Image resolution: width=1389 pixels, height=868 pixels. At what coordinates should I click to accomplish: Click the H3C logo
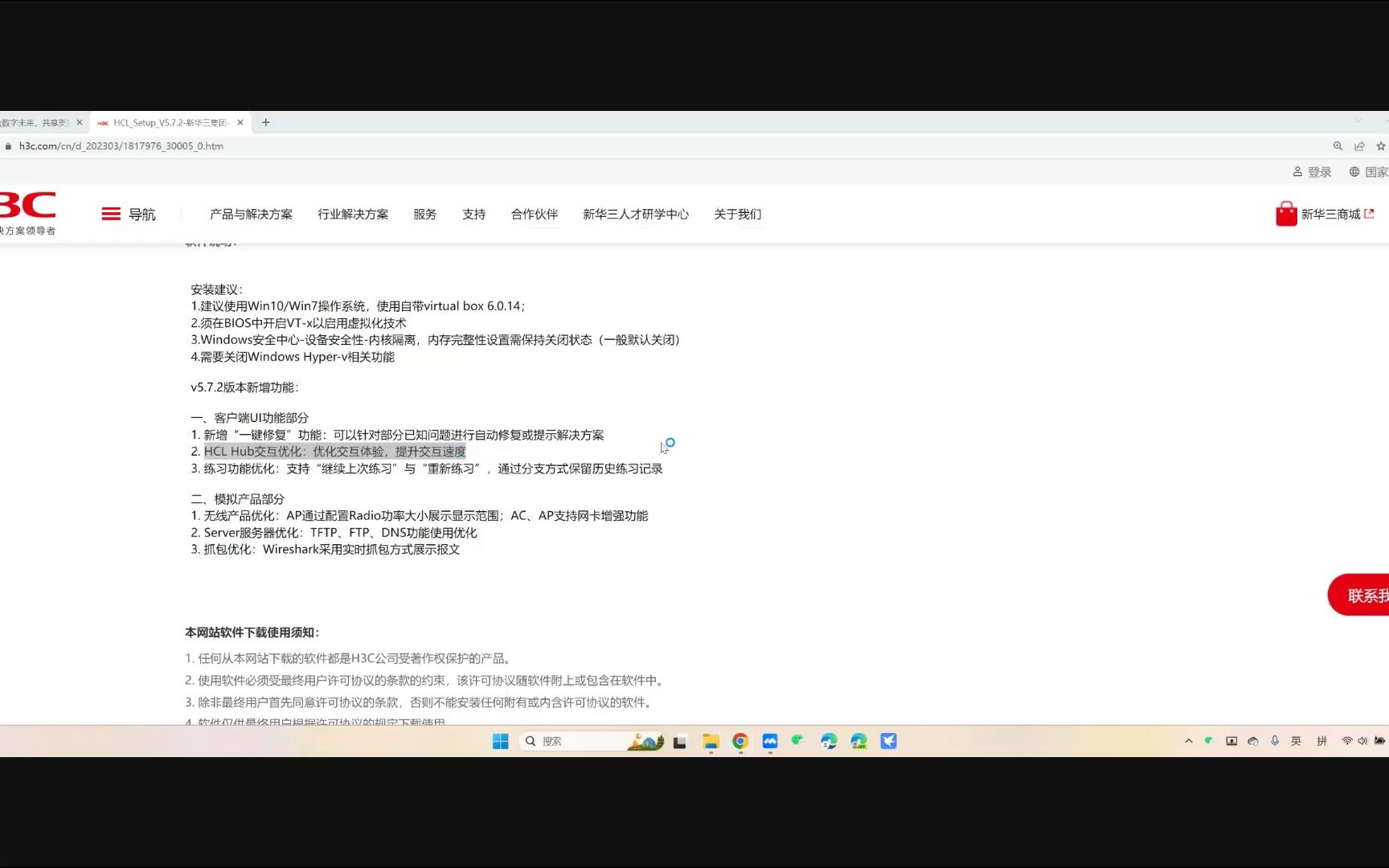pos(27,206)
